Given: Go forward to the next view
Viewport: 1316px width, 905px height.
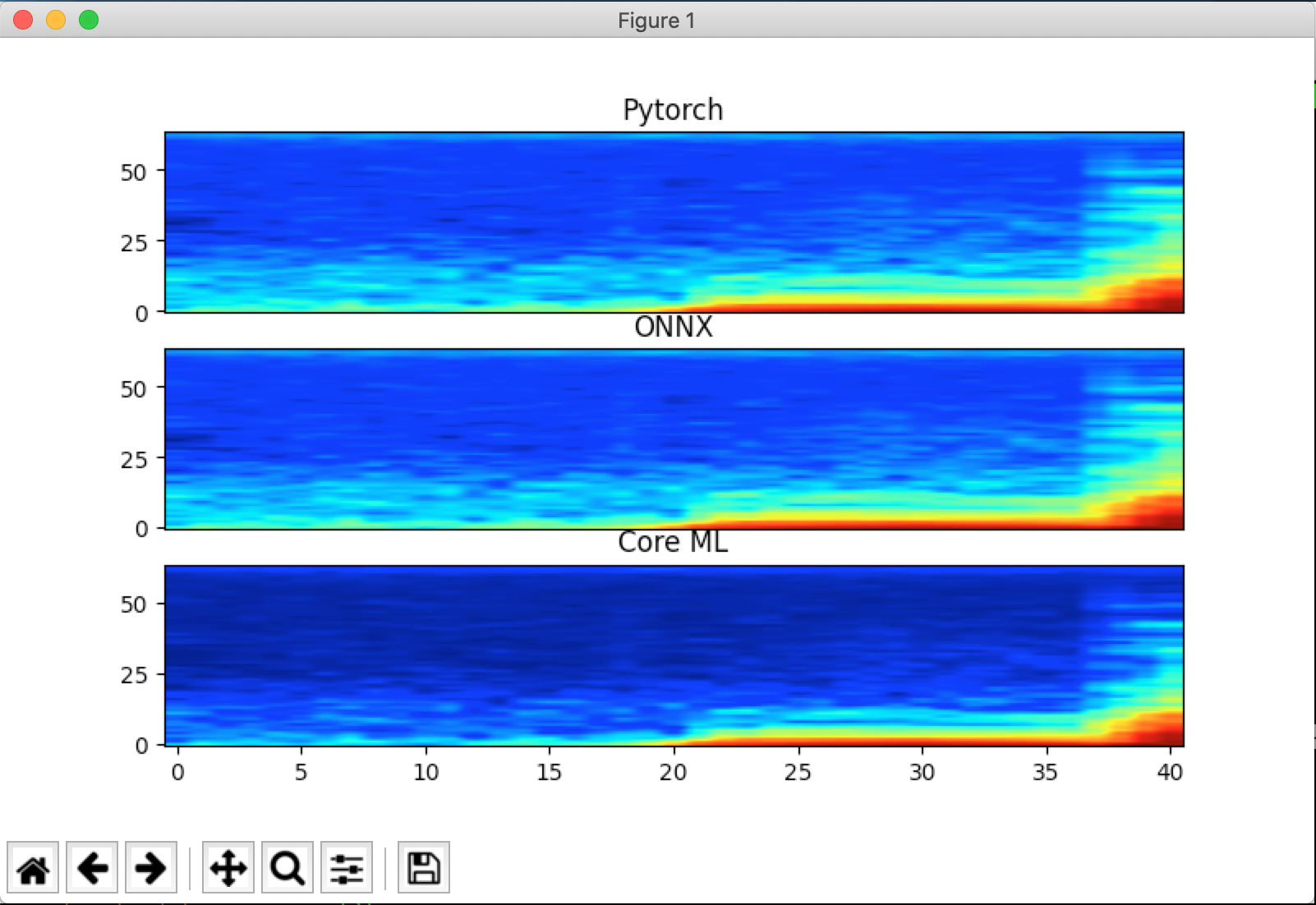Looking at the screenshot, I should tap(151, 867).
